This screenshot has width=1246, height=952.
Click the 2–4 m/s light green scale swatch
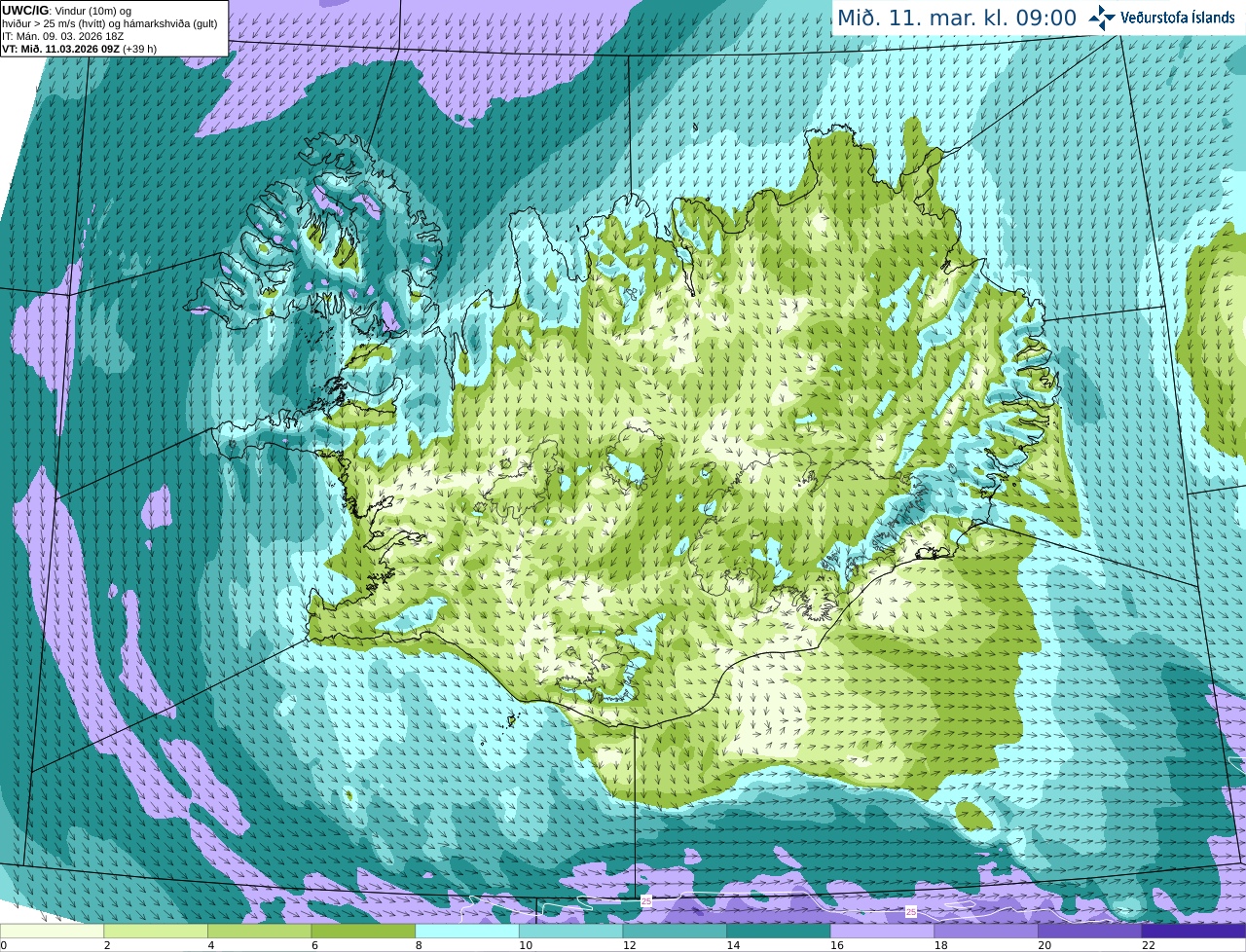156,932
